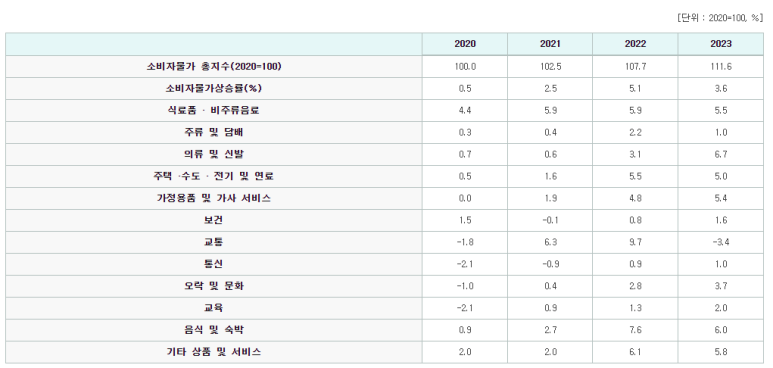Click 교통 value 6.3 for 2021
Image resolution: width=773 pixels, height=368 pixels.
(550, 242)
